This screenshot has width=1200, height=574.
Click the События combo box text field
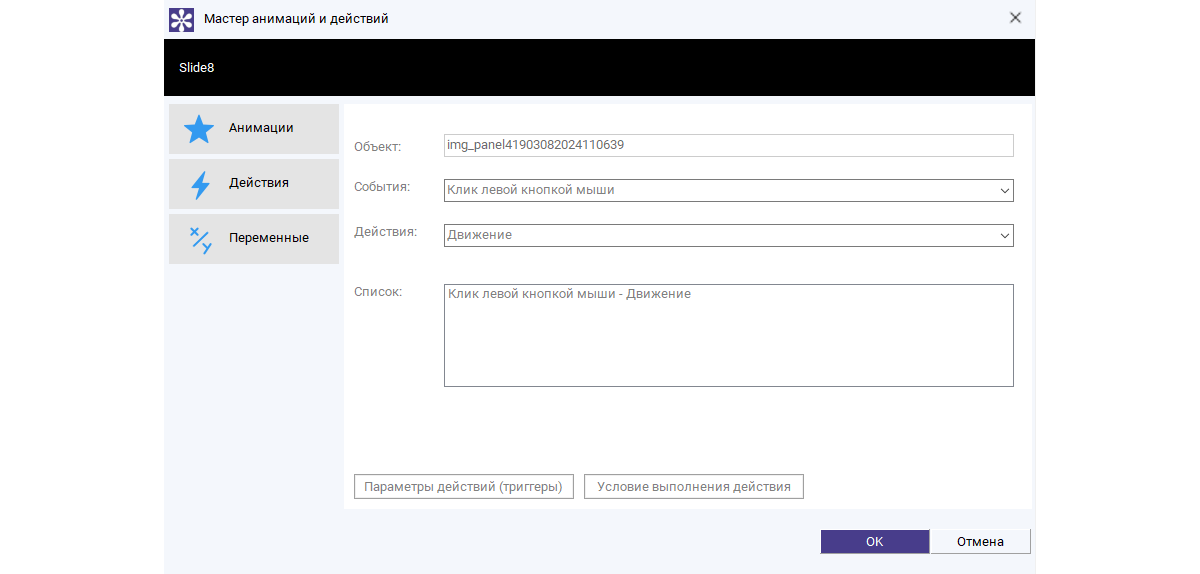(x=700, y=190)
